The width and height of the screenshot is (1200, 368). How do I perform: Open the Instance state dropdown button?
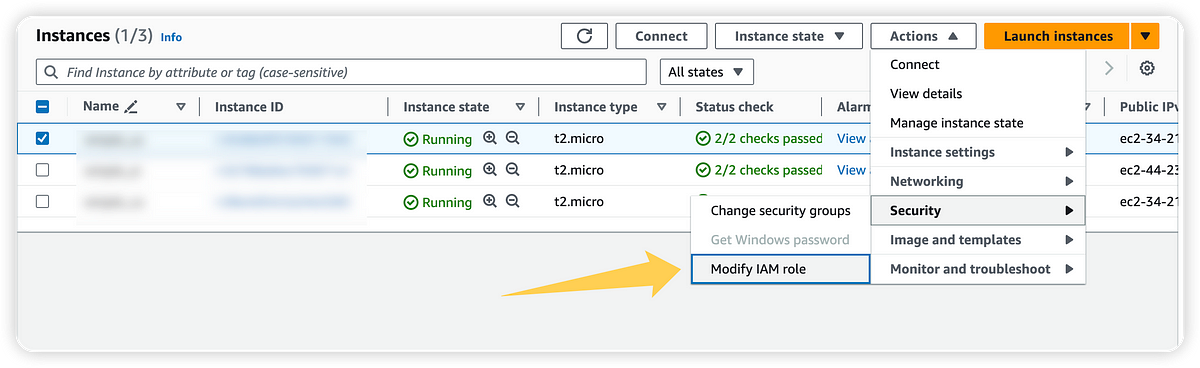(788, 36)
